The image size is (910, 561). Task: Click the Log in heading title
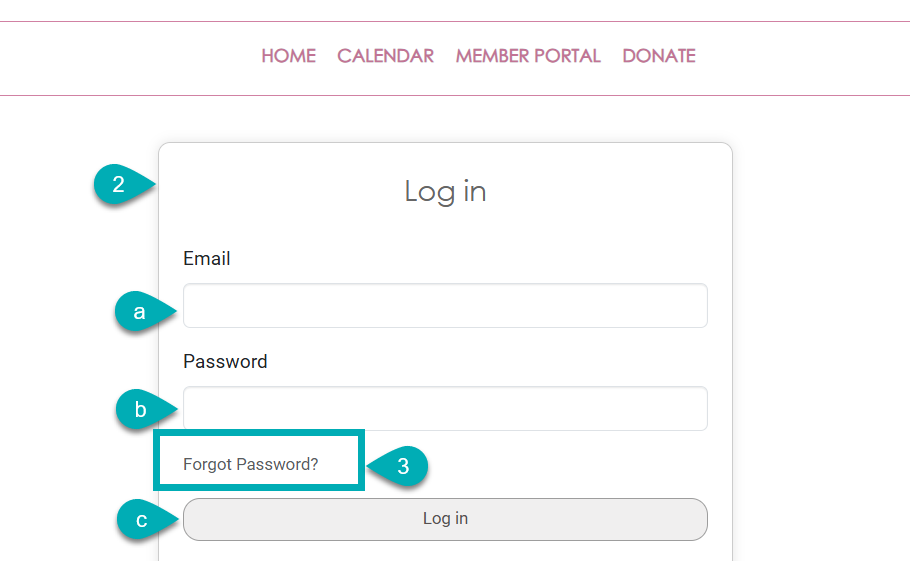point(445,191)
